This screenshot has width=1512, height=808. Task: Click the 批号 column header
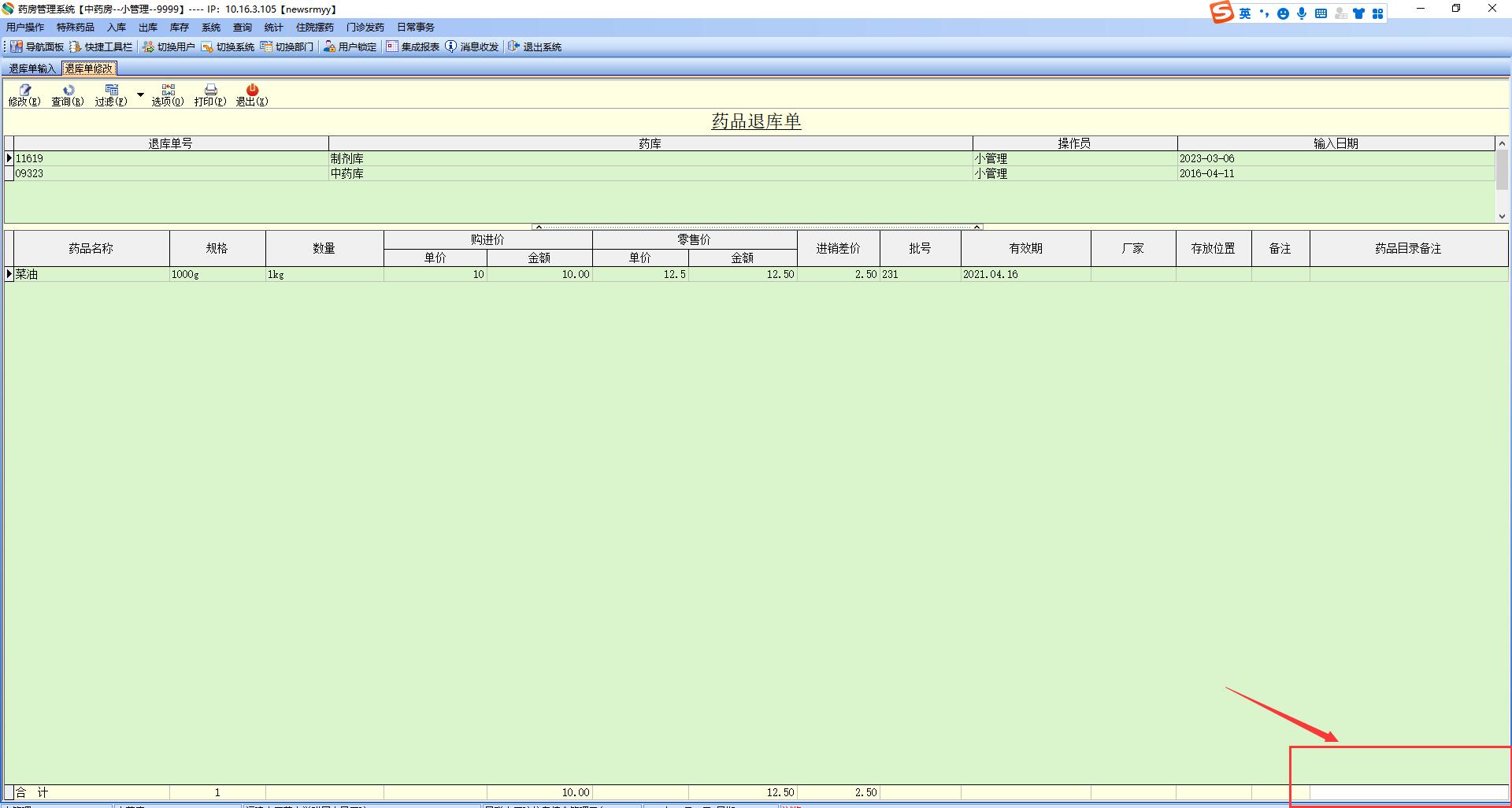coord(921,248)
